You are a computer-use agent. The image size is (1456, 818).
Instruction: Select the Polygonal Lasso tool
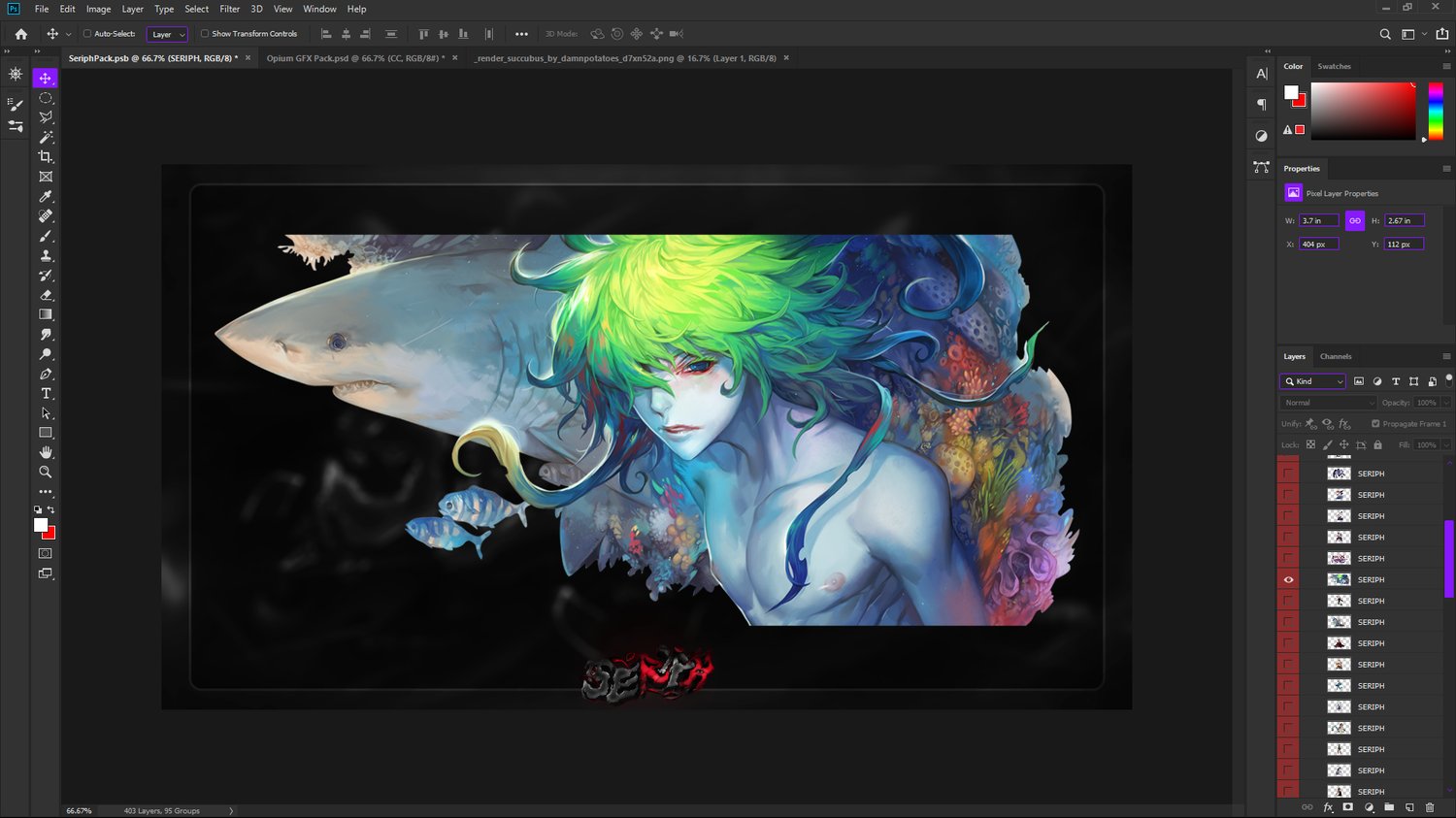pyautogui.click(x=45, y=117)
